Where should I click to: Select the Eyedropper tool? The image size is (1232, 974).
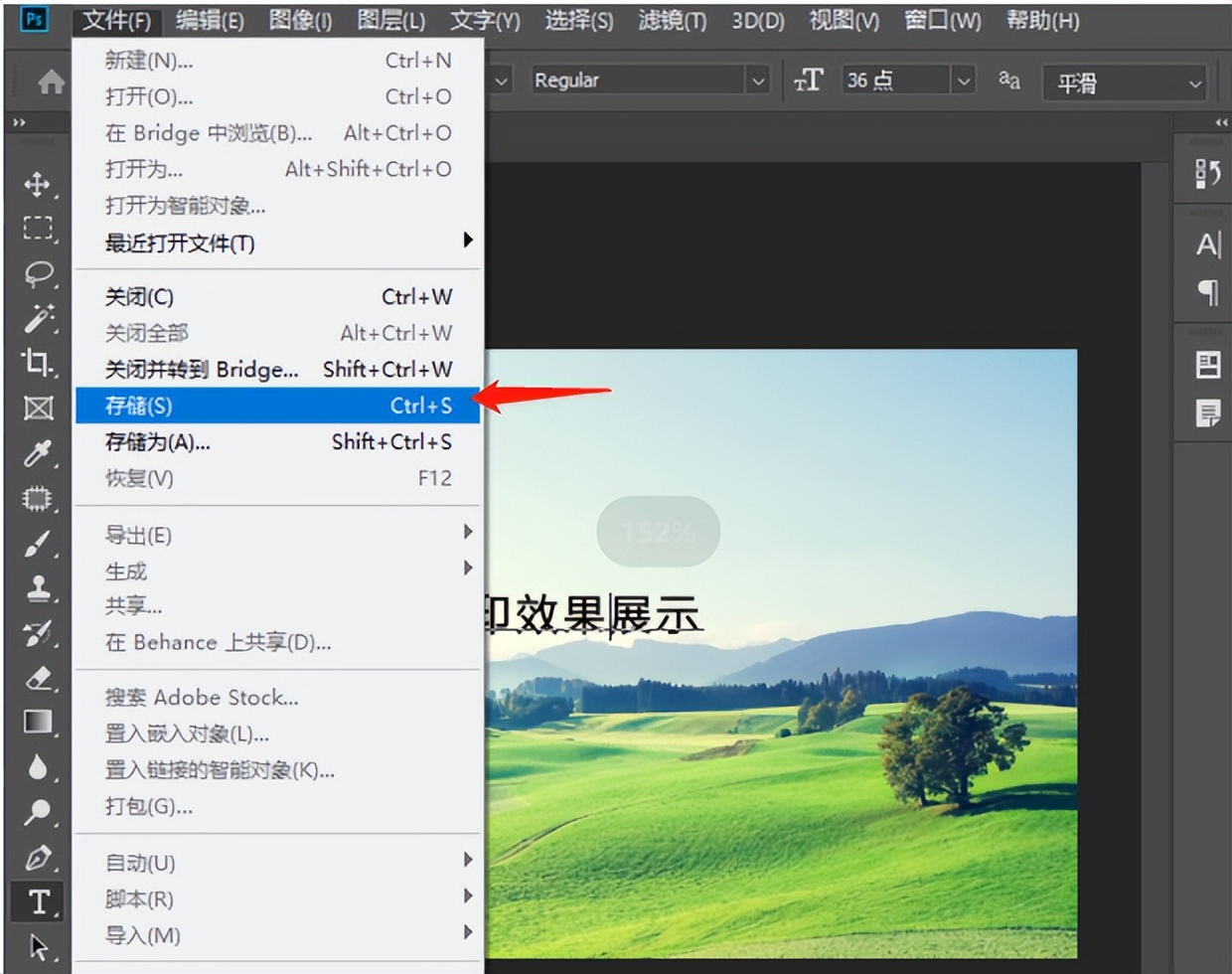coord(38,454)
